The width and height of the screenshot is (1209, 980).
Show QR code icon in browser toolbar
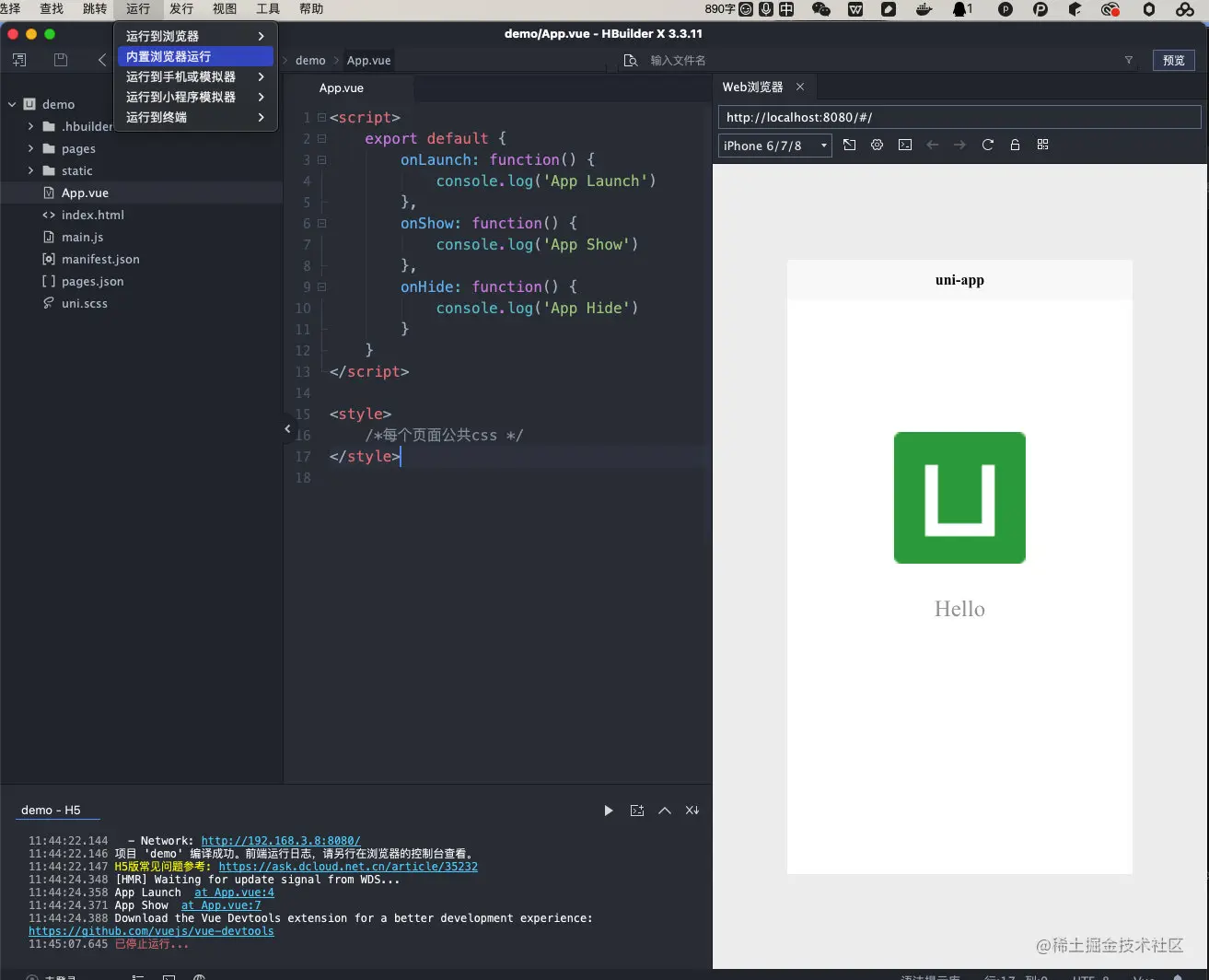click(x=1042, y=145)
